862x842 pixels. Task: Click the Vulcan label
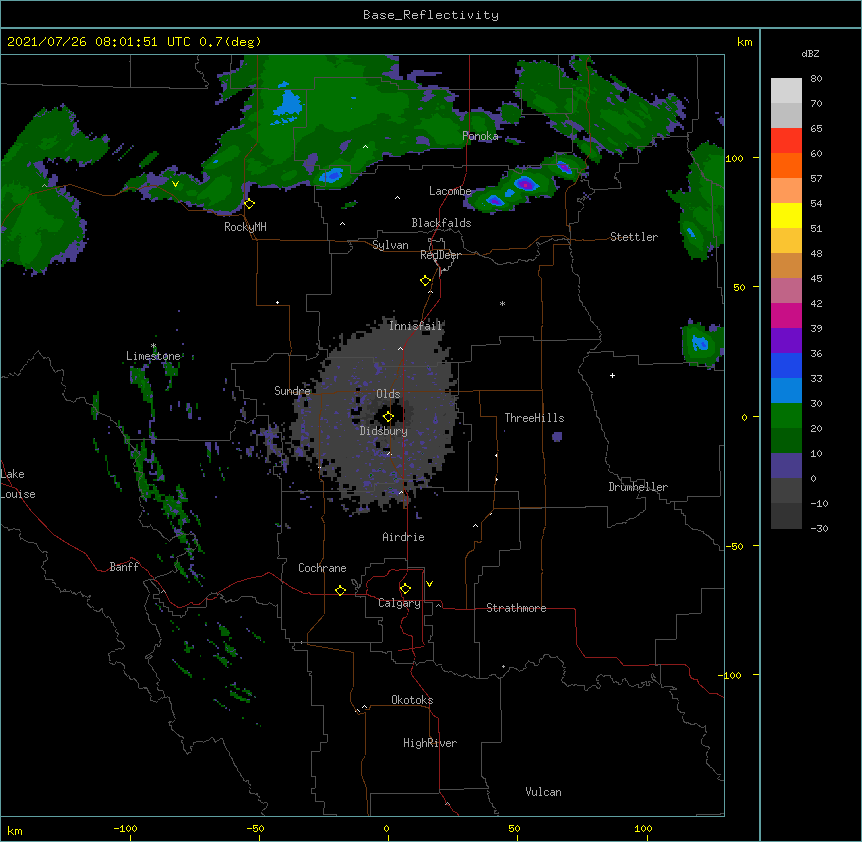tap(543, 792)
